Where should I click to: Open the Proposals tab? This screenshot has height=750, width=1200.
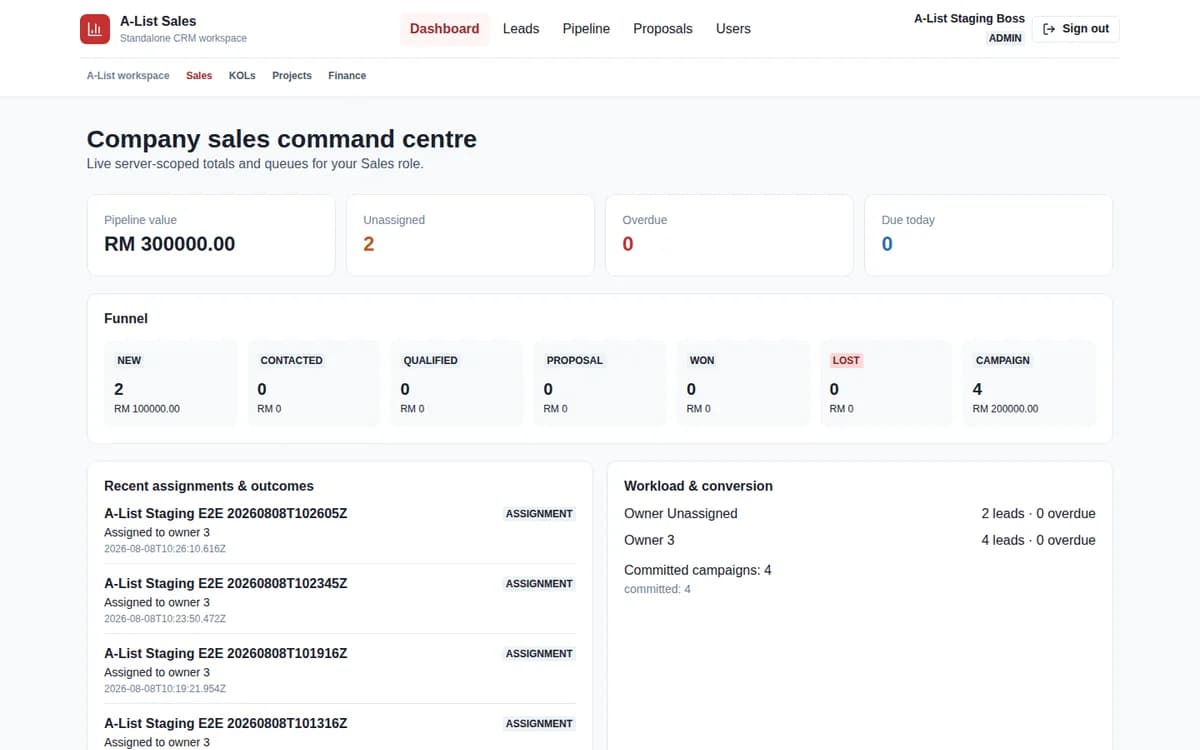tap(663, 29)
